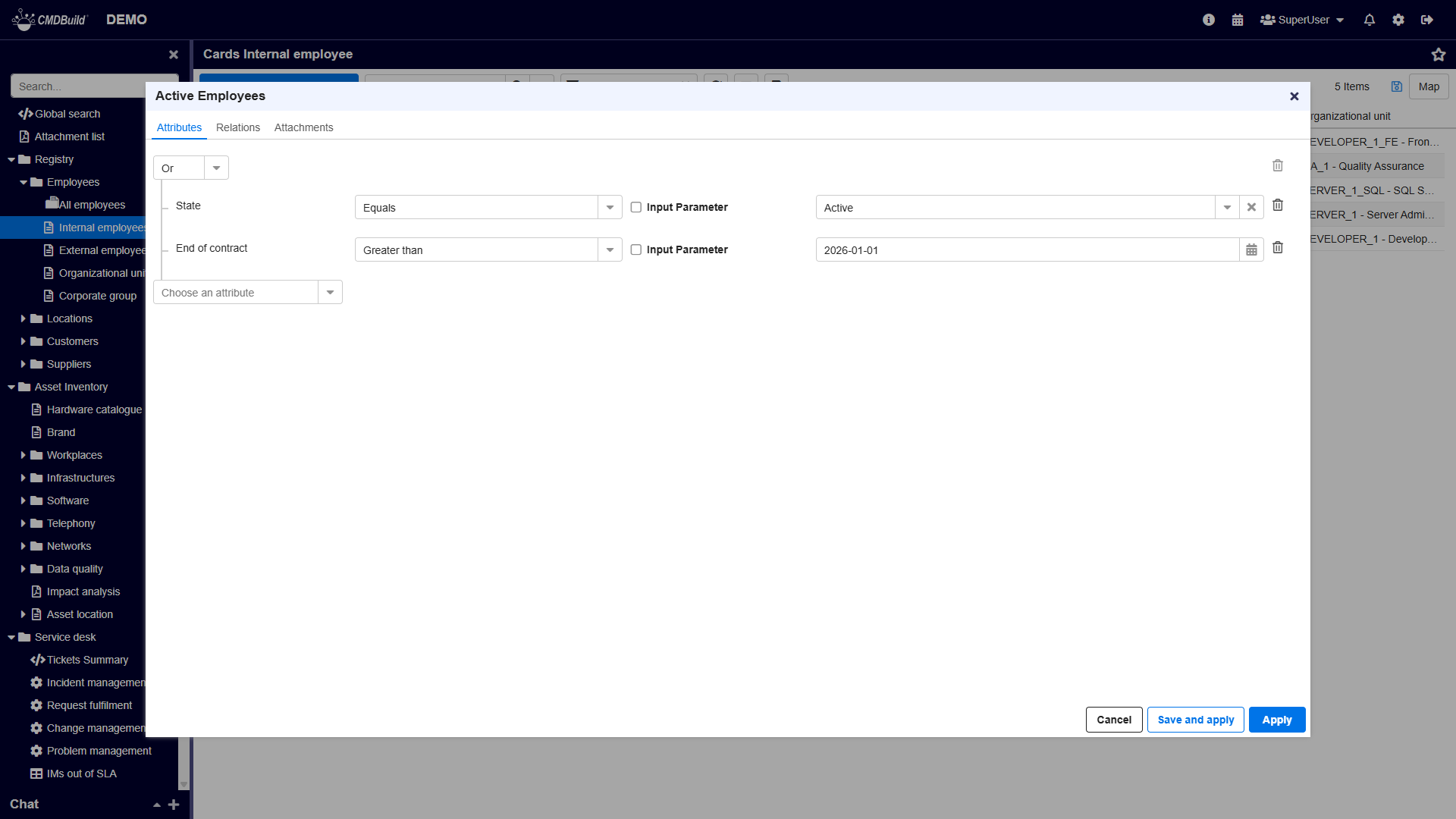Click the logout icon
Viewport: 1456px width, 819px height.
pos(1427,20)
